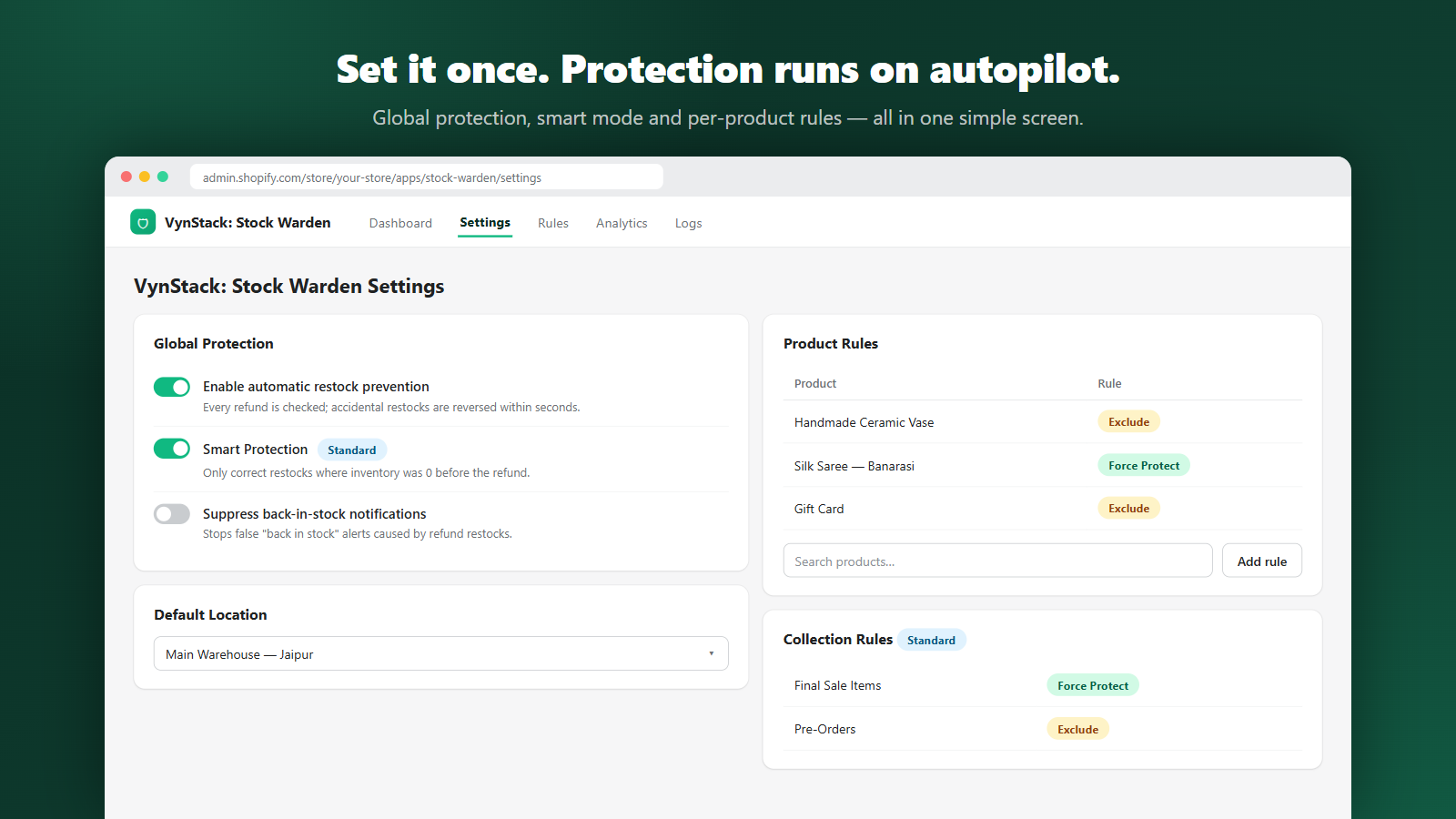Click the Default Location heading
Image resolution: width=1456 pixels, height=819 pixels.
(x=210, y=614)
